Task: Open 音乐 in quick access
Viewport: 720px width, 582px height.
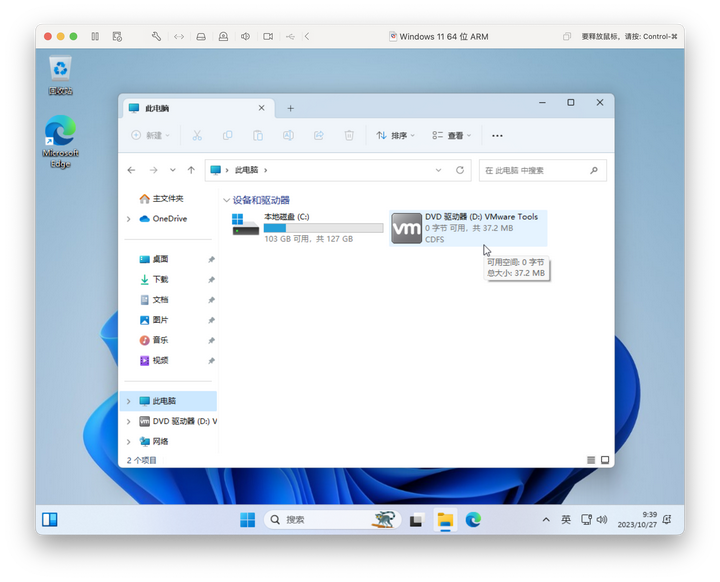Action: (x=154, y=340)
